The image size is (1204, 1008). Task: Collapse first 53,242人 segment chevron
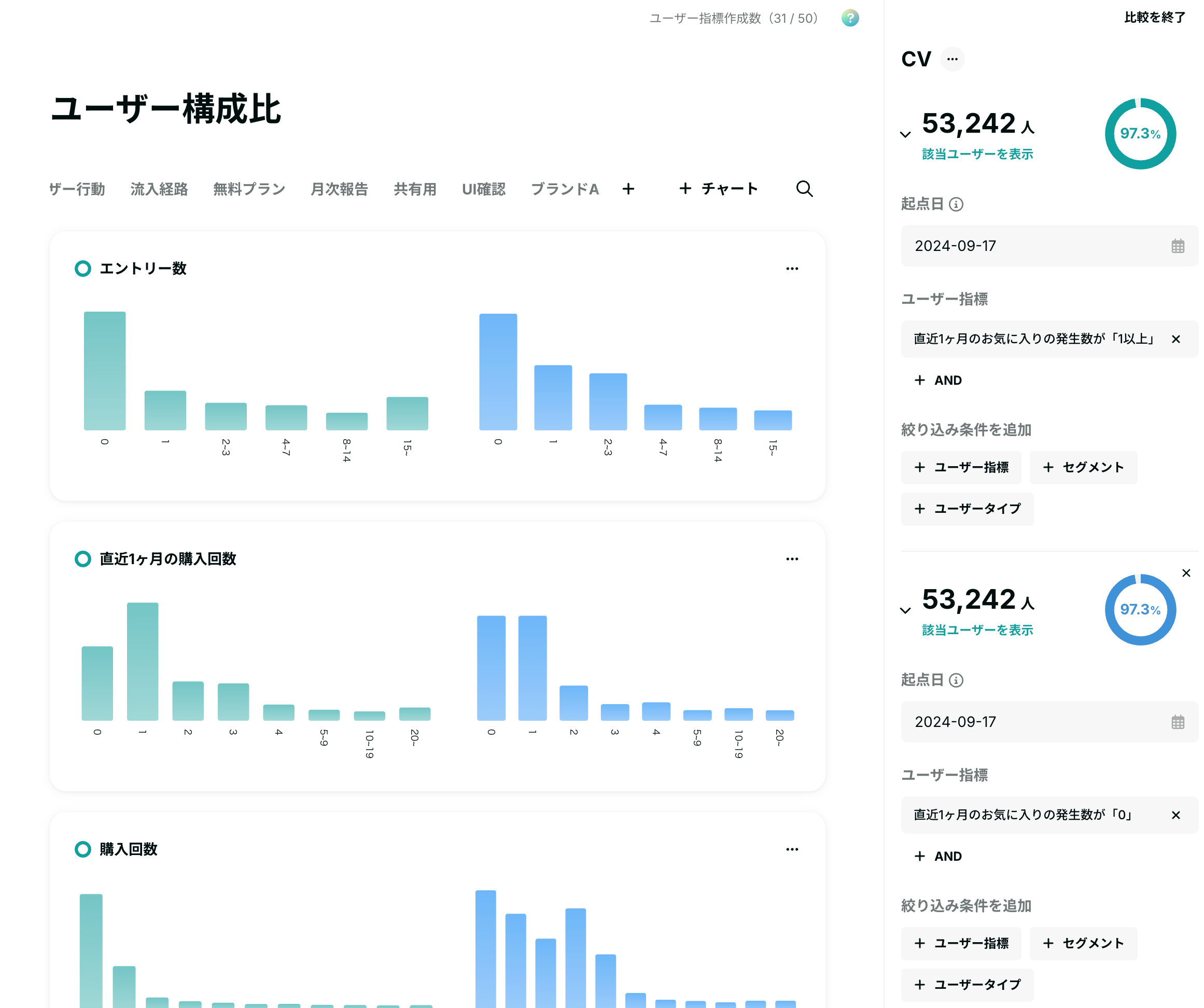point(905,135)
